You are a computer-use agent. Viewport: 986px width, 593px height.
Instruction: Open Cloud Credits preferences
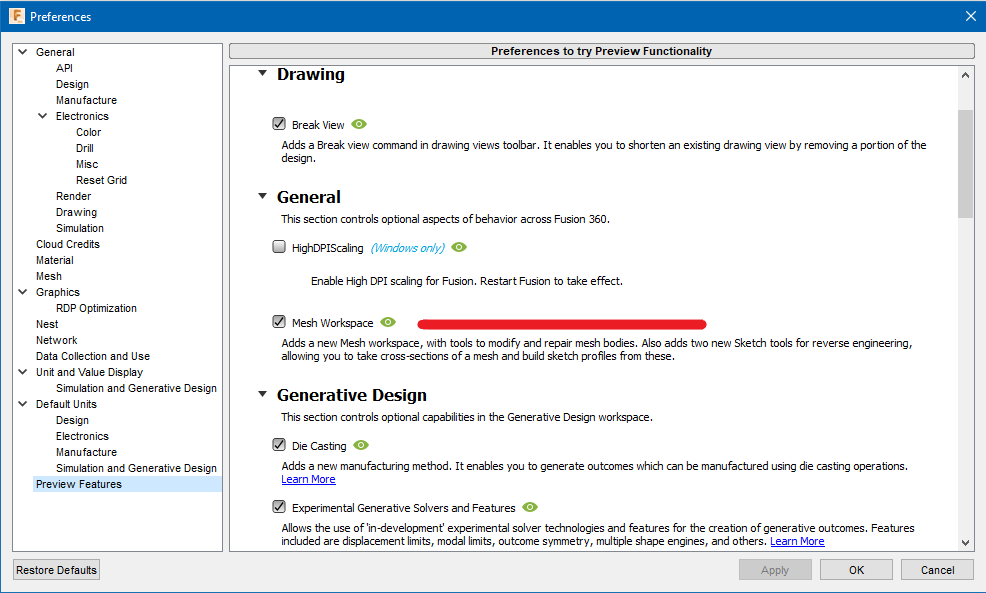tap(68, 244)
